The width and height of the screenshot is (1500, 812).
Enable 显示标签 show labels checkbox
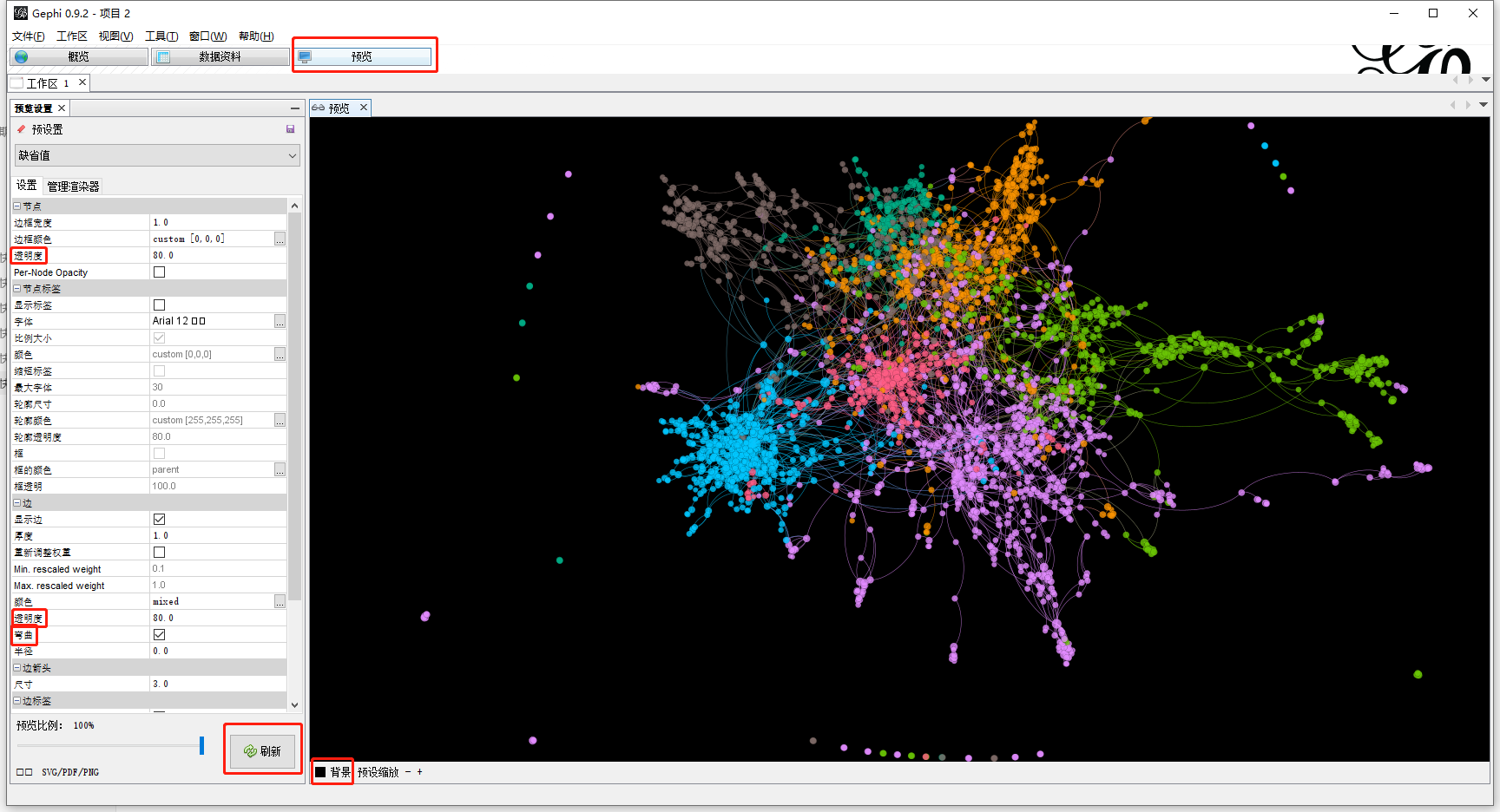pyautogui.click(x=159, y=304)
